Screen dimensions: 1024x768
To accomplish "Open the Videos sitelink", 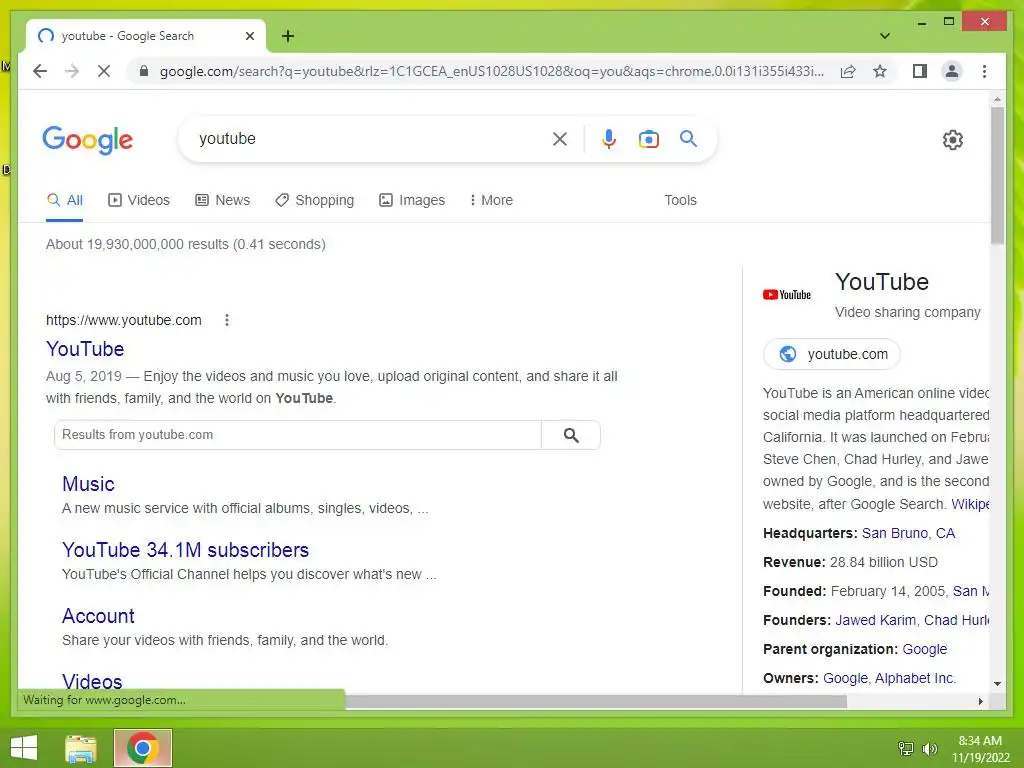I will click(92, 681).
